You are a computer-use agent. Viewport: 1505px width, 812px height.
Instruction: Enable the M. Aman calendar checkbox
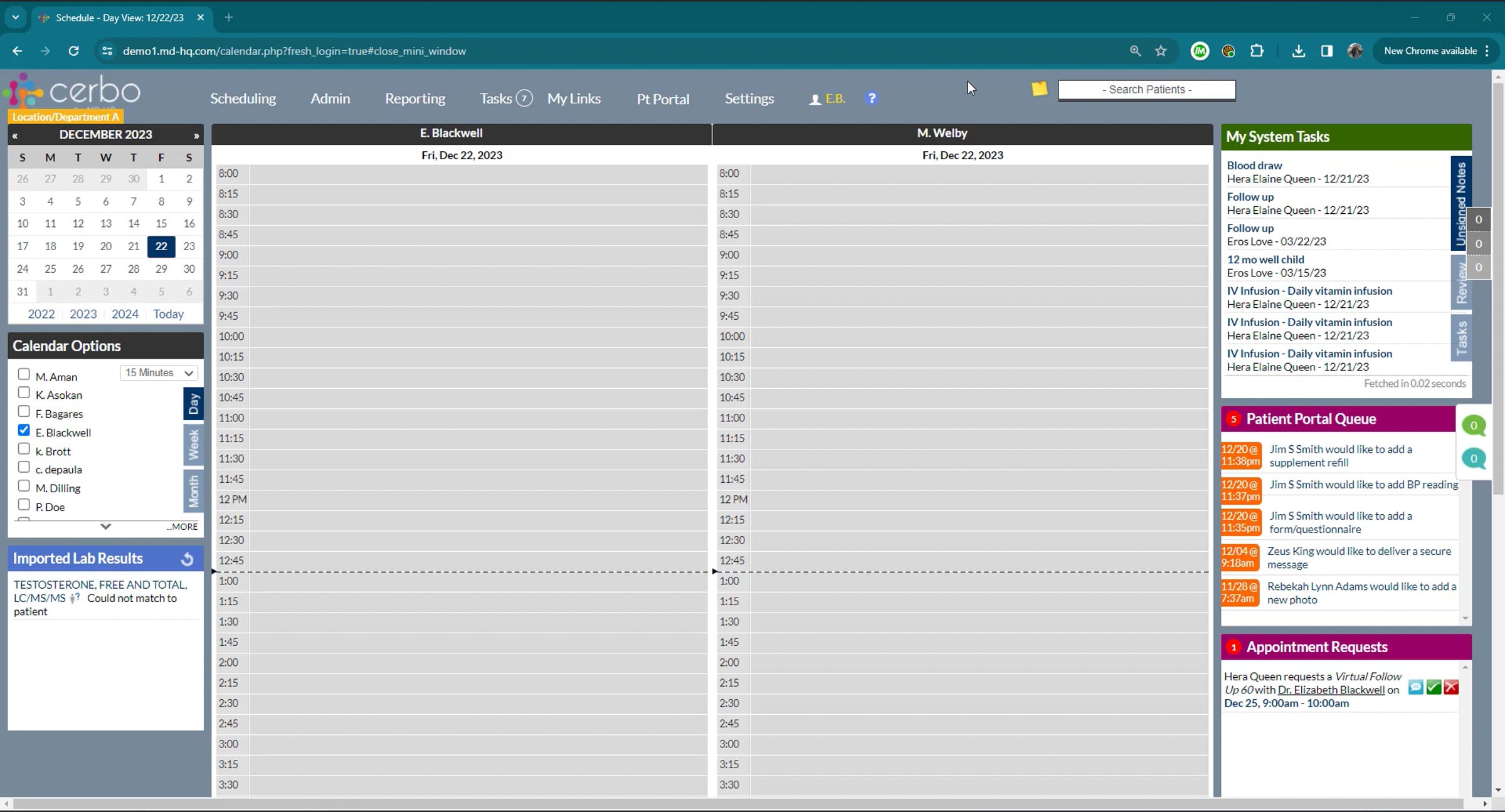[24, 374]
